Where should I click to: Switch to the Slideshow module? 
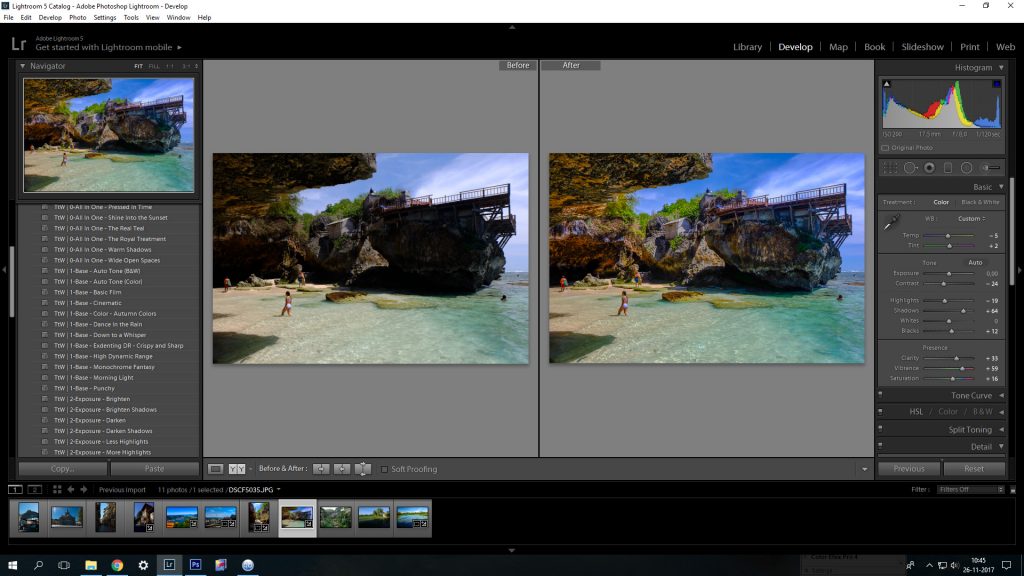[922, 47]
